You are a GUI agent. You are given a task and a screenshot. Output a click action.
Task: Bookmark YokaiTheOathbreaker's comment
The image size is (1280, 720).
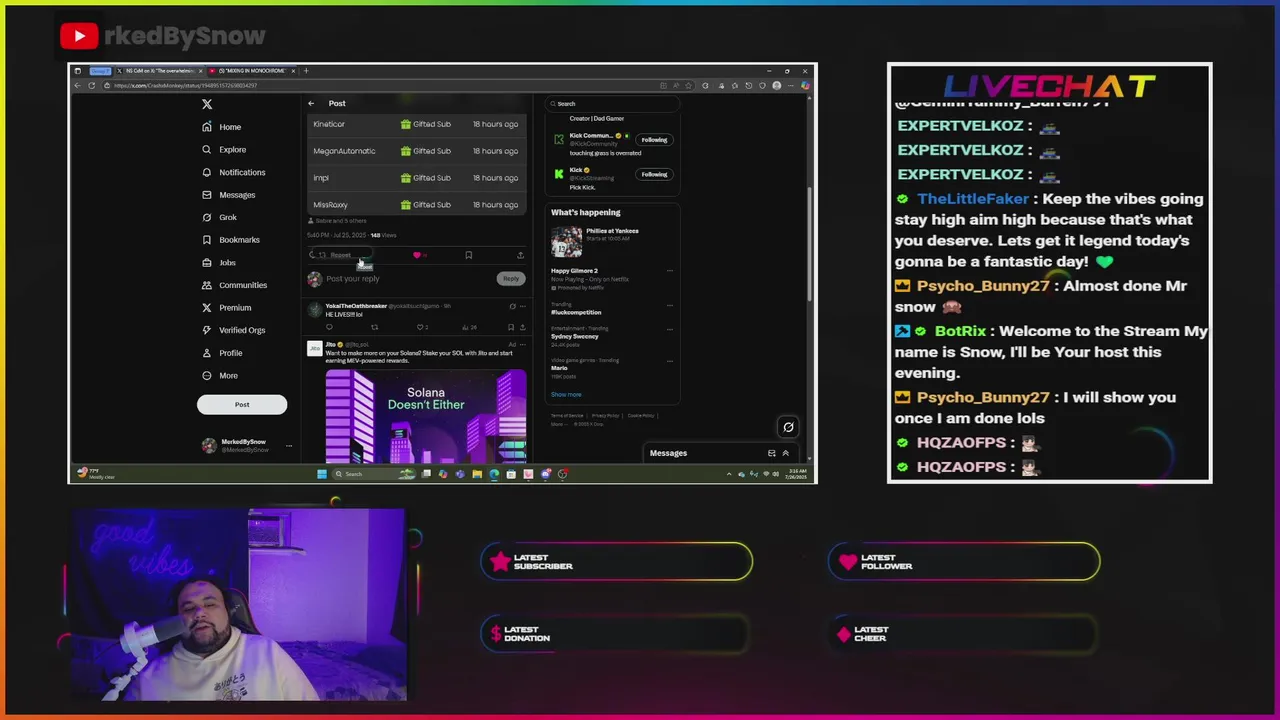point(510,327)
